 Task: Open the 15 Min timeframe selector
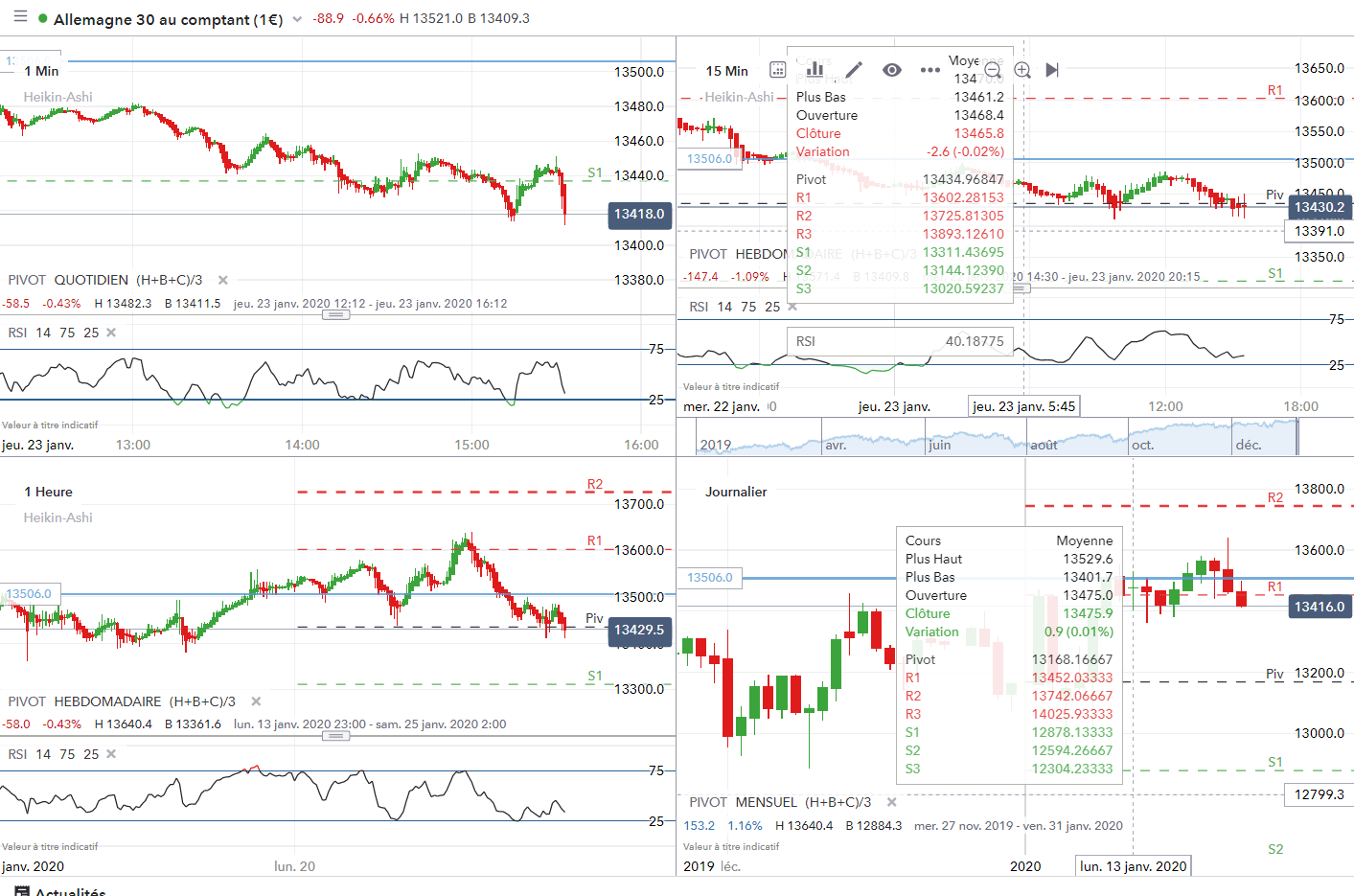click(x=727, y=71)
